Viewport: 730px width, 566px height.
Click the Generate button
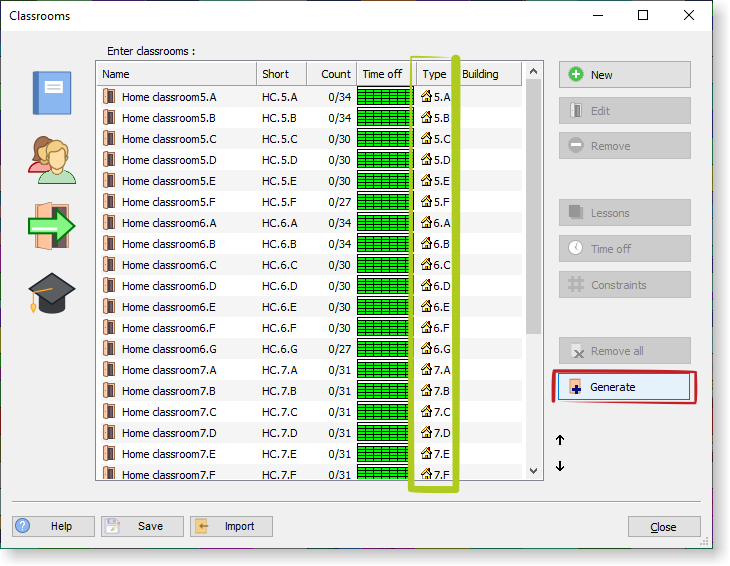pos(624,387)
